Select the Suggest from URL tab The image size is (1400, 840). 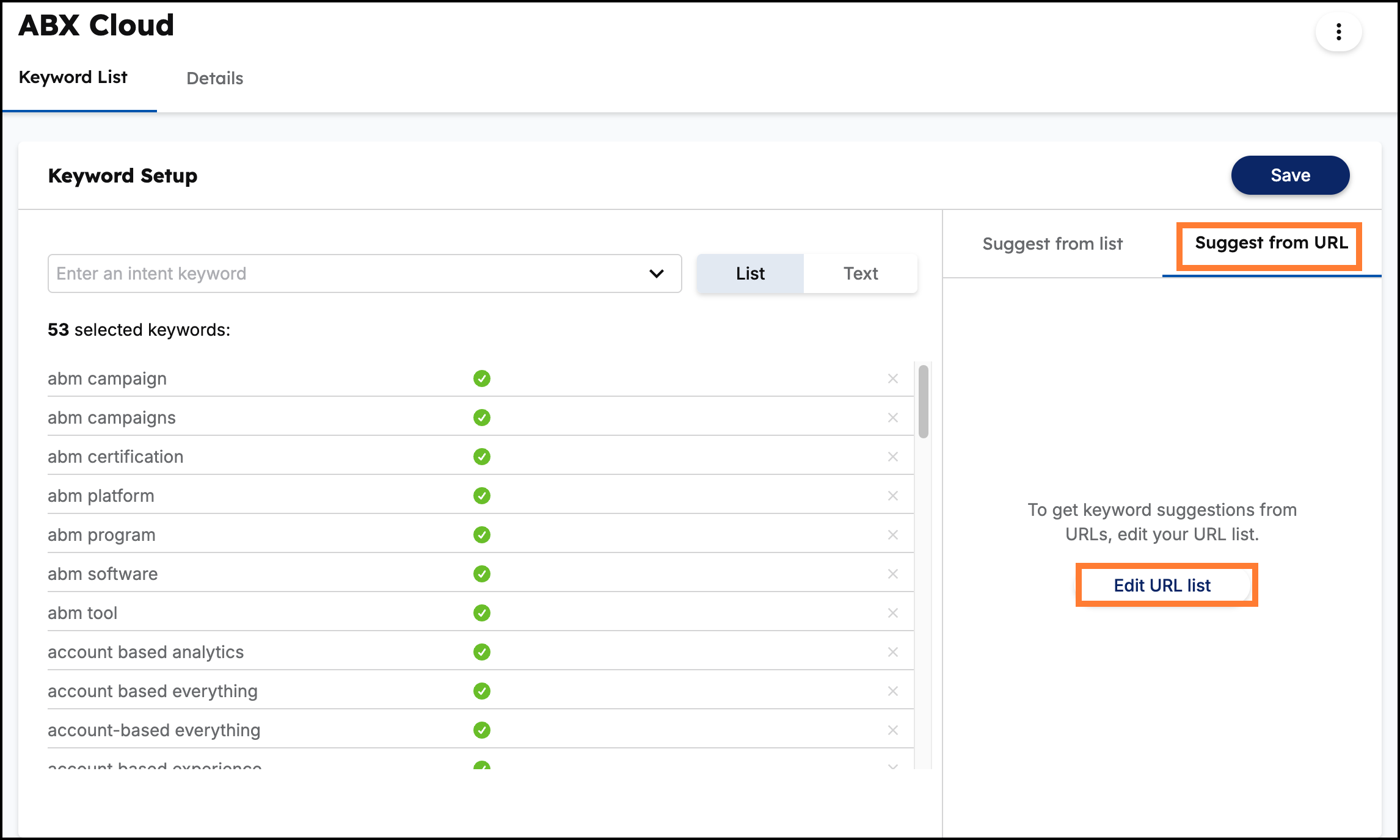(1272, 243)
